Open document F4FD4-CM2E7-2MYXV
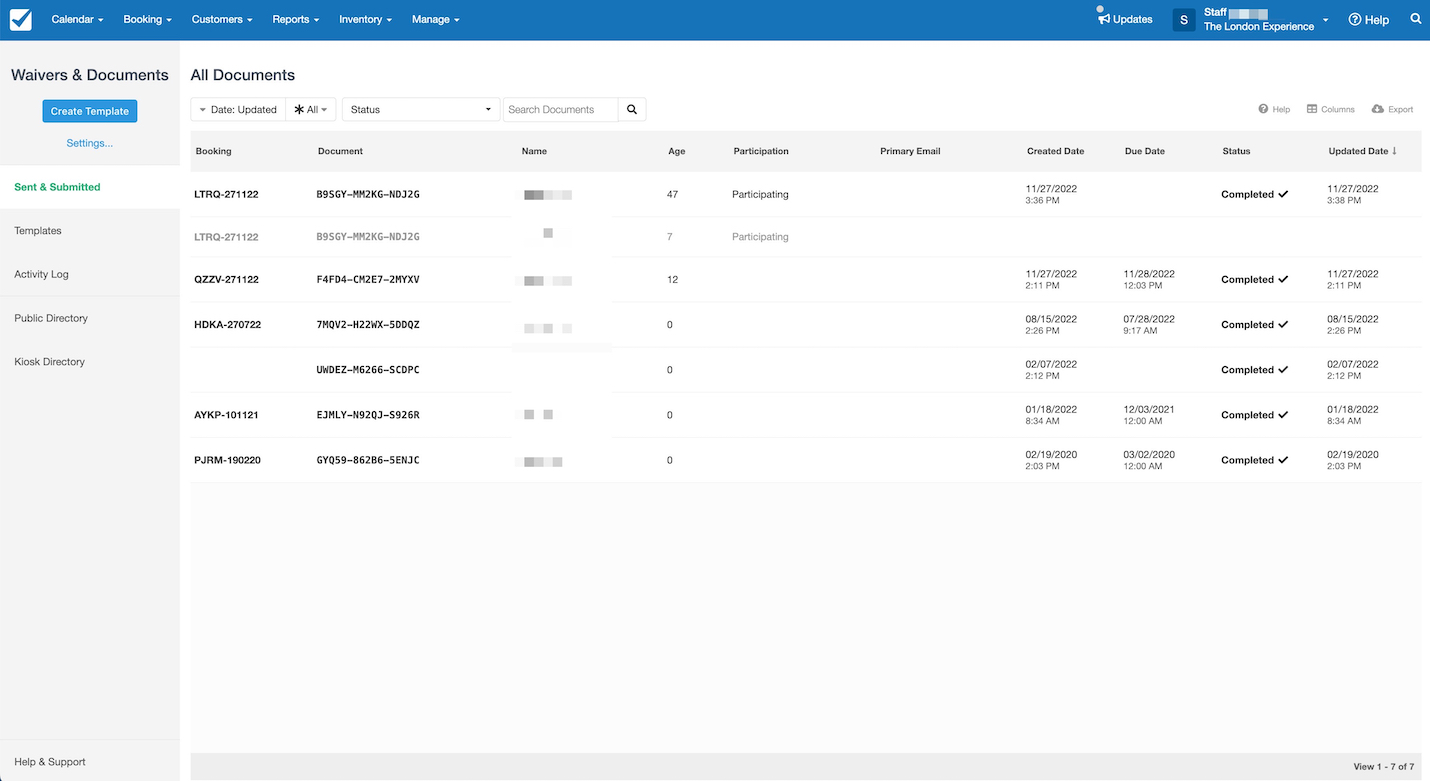Image resolution: width=1430 pixels, height=781 pixels. point(368,279)
